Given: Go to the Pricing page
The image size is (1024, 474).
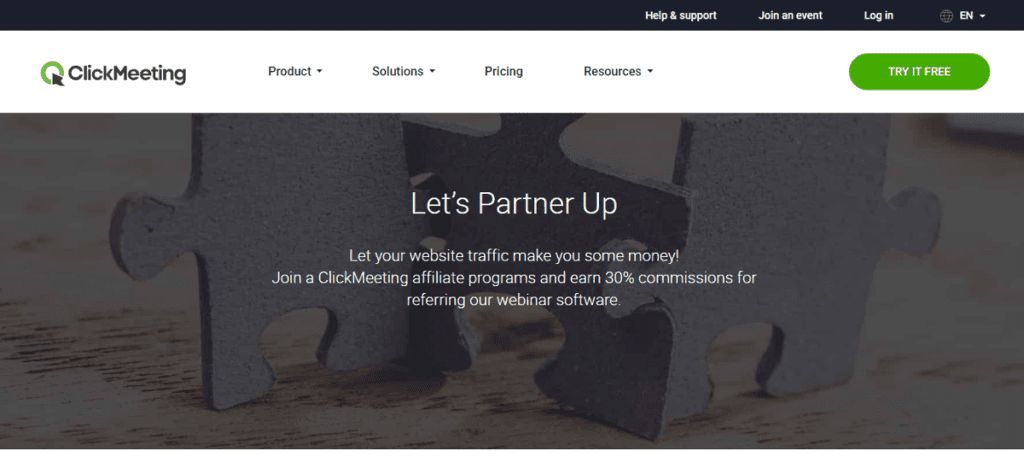Looking at the screenshot, I should pos(504,71).
